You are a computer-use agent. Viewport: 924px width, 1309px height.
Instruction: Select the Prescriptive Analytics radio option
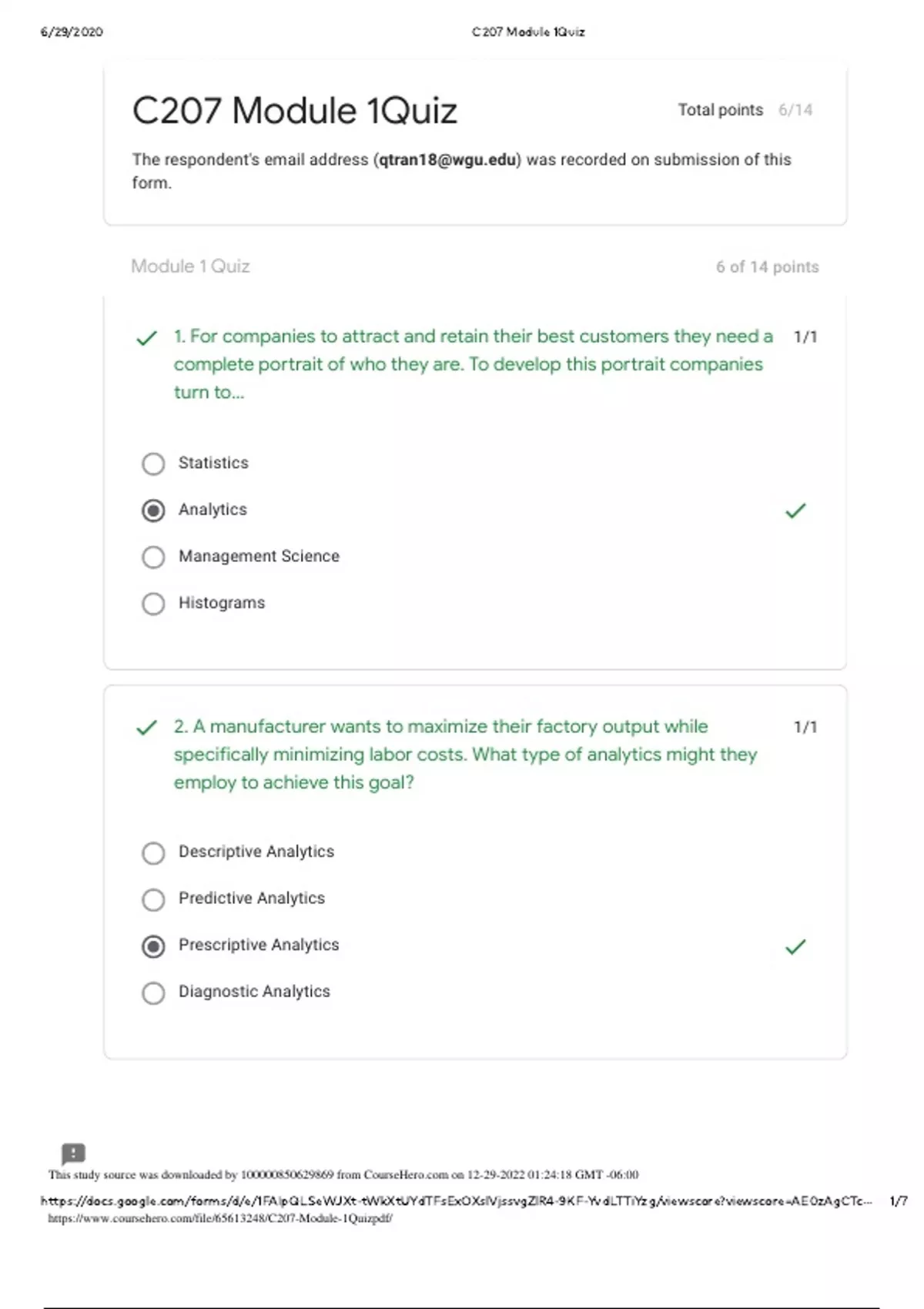[x=153, y=946]
